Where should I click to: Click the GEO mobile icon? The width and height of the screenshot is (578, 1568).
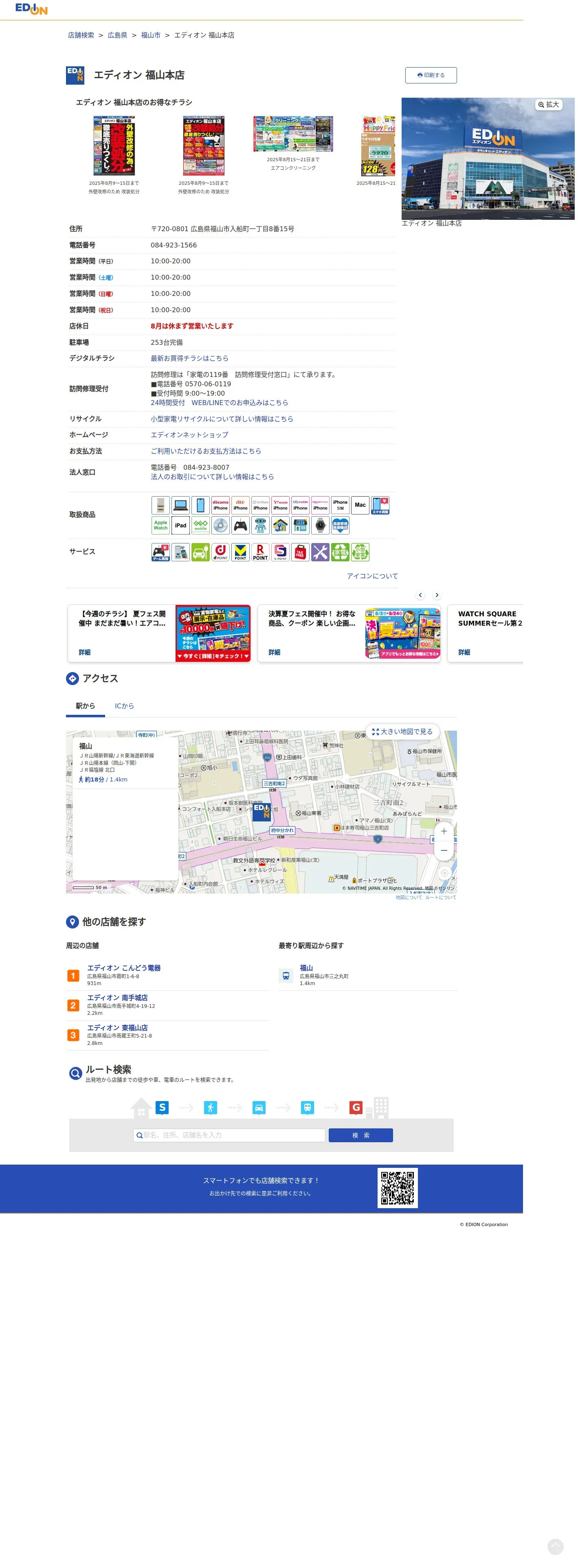pyautogui.click(x=200, y=525)
